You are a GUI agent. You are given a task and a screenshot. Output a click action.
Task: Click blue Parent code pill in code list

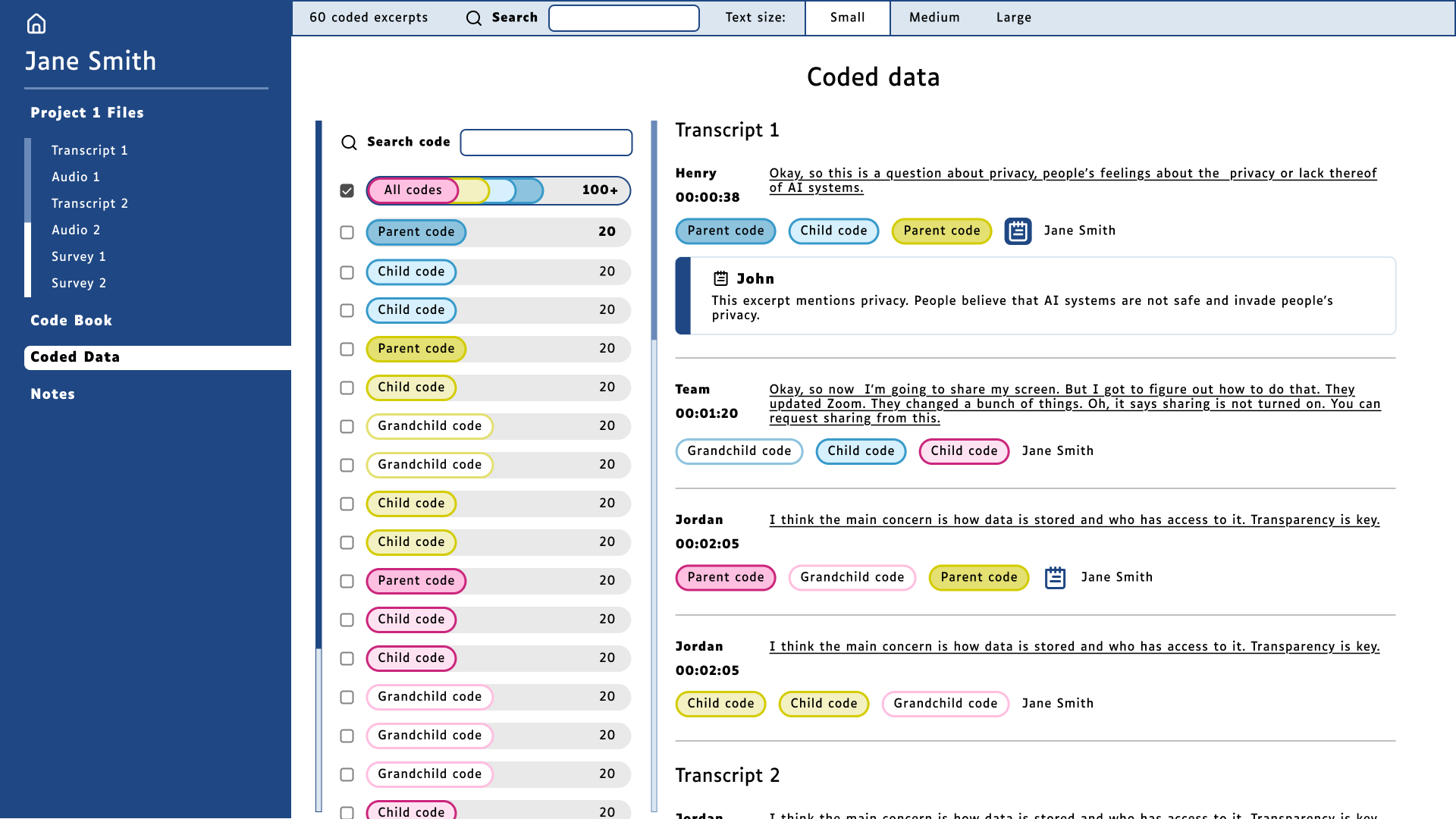(416, 232)
